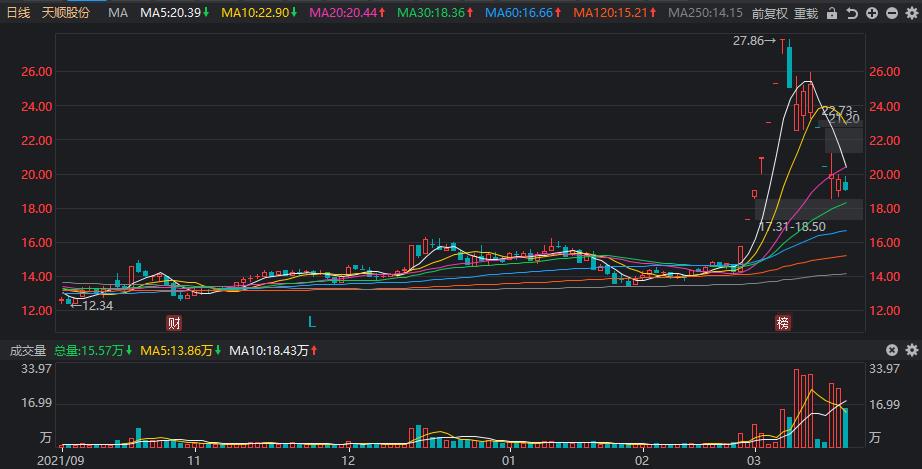Open the 成交量 indicator selector
The image size is (922, 469).
click(28, 350)
